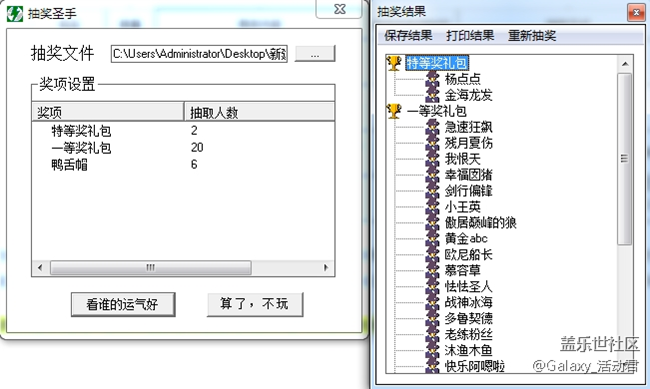This screenshot has width=650, height=389.
Task: Click the person icon next to 金海龙发
Action: coord(433,95)
